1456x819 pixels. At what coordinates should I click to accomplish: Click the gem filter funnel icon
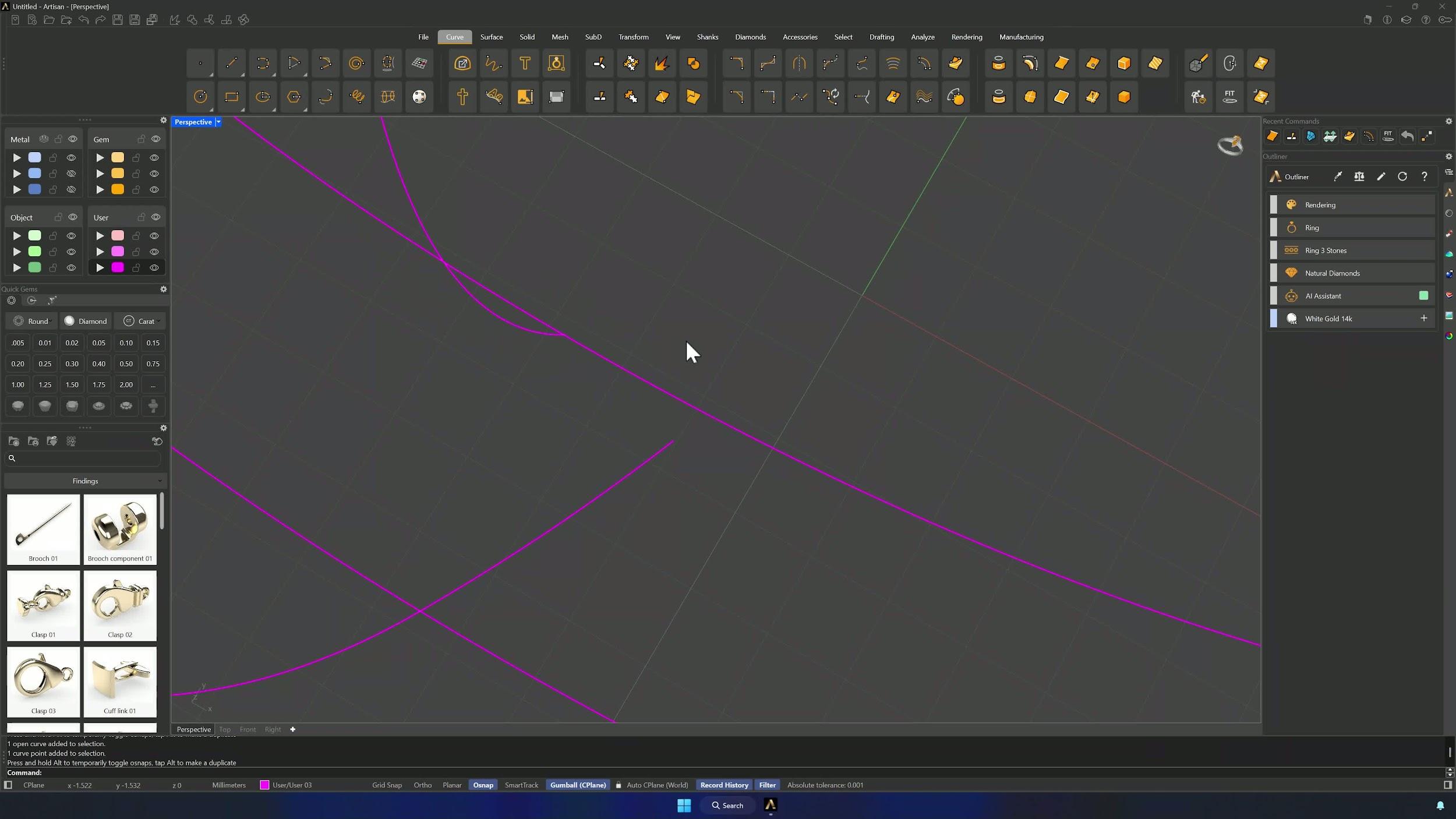[x=52, y=301]
